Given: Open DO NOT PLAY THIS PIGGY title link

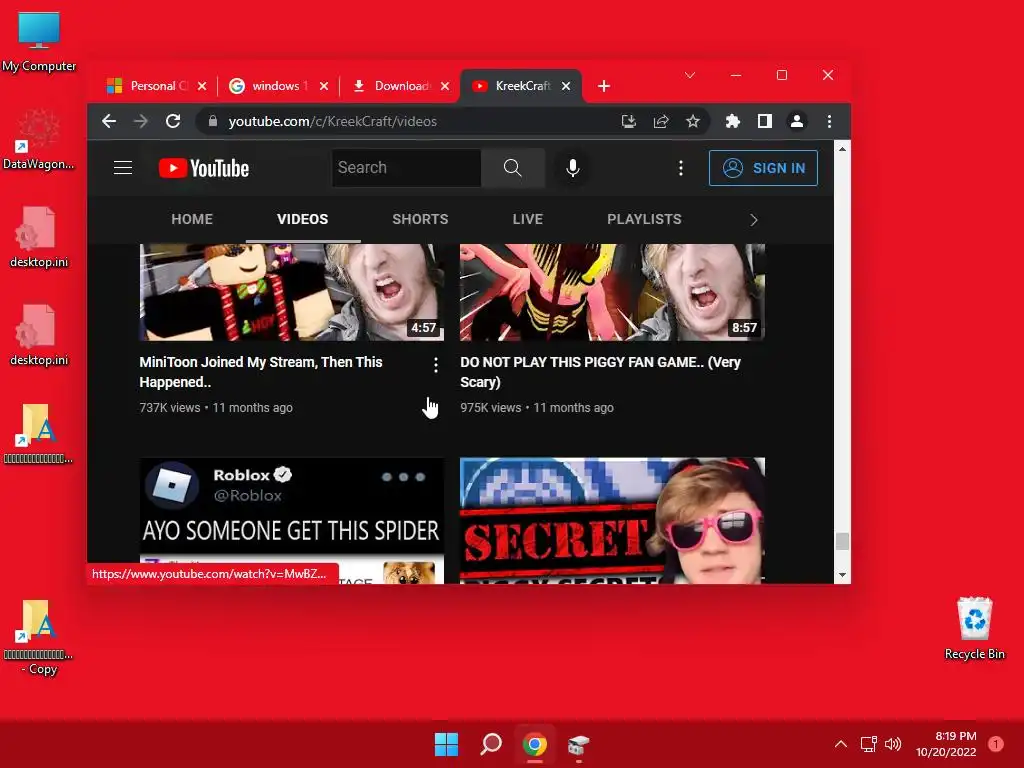Looking at the screenshot, I should 600,372.
